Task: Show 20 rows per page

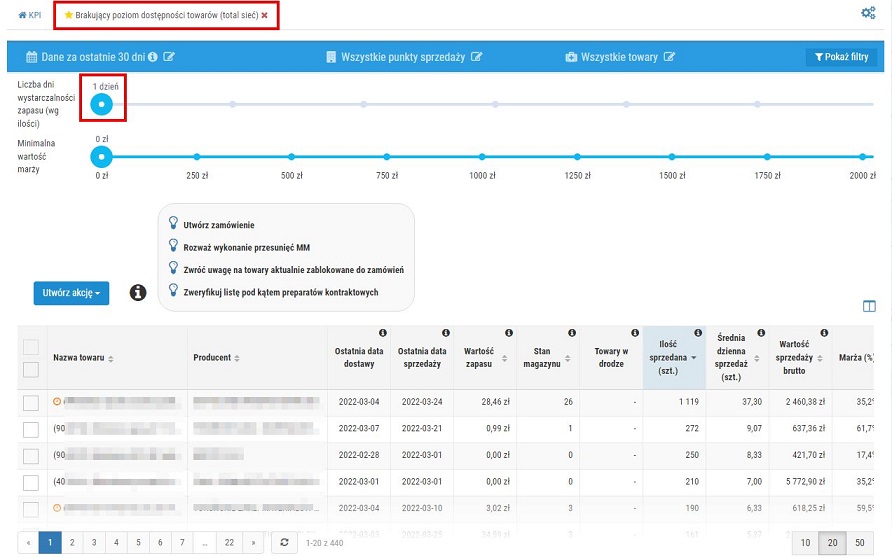Action: pyautogui.click(x=832, y=543)
